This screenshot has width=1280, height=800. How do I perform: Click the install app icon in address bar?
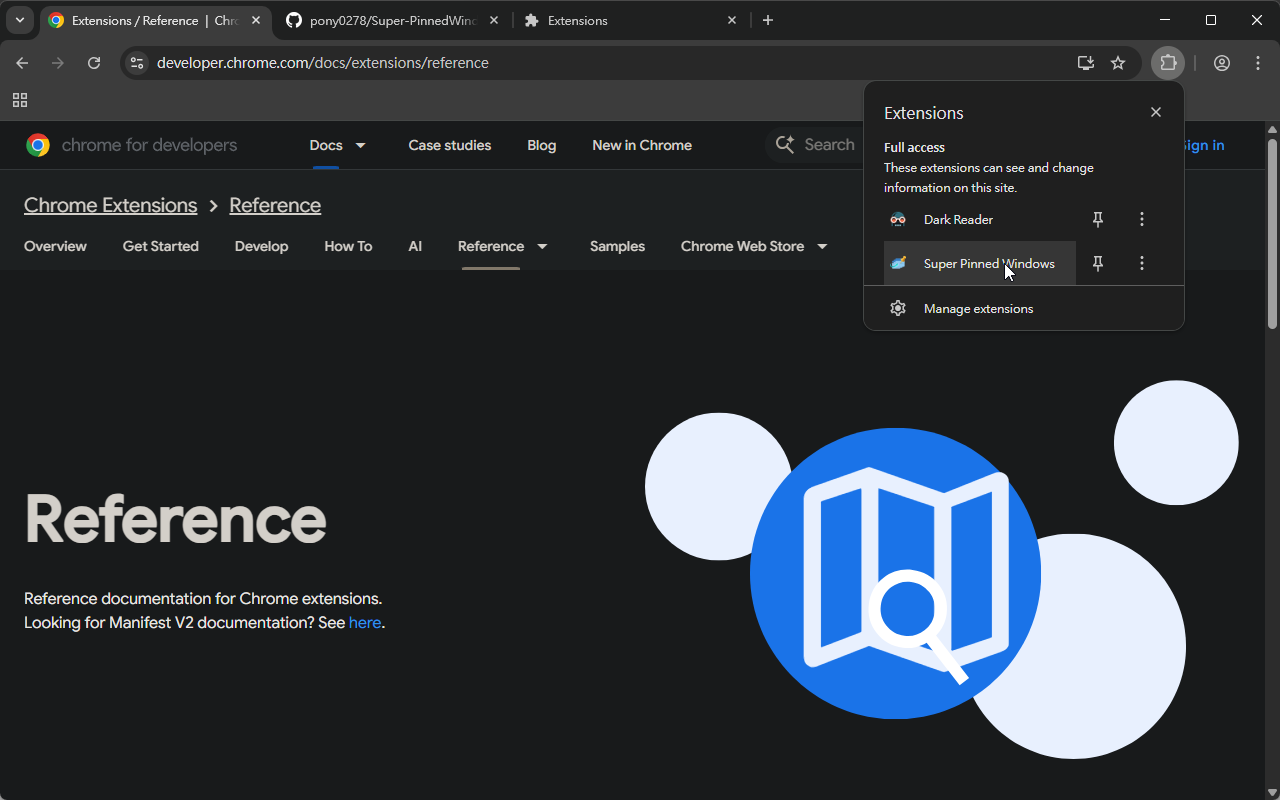pyautogui.click(x=1085, y=63)
